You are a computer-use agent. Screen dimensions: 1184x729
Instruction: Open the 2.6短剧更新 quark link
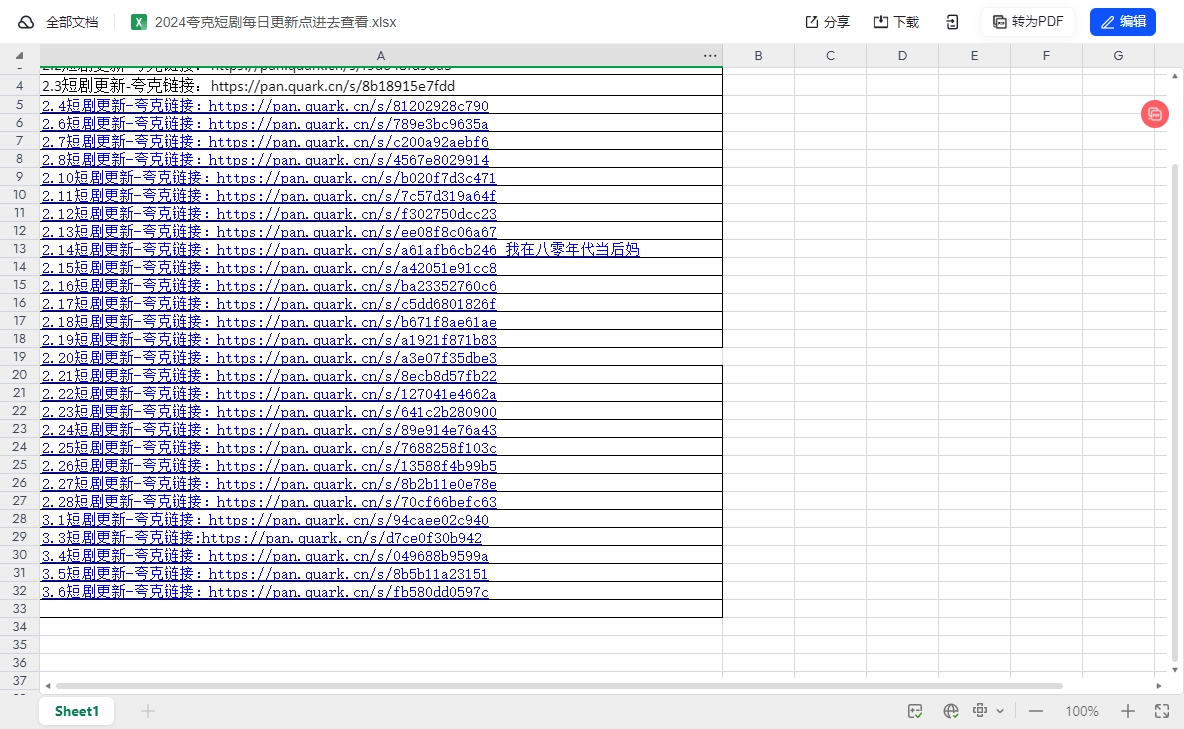(265, 124)
